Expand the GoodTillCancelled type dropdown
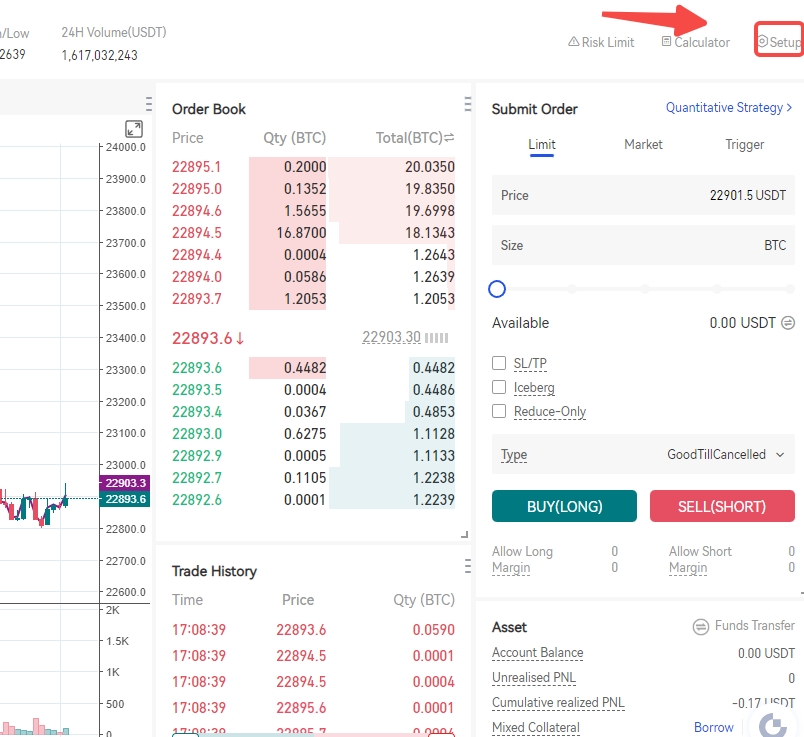The width and height of the screenshot is (804, 737). click(779, 455)
